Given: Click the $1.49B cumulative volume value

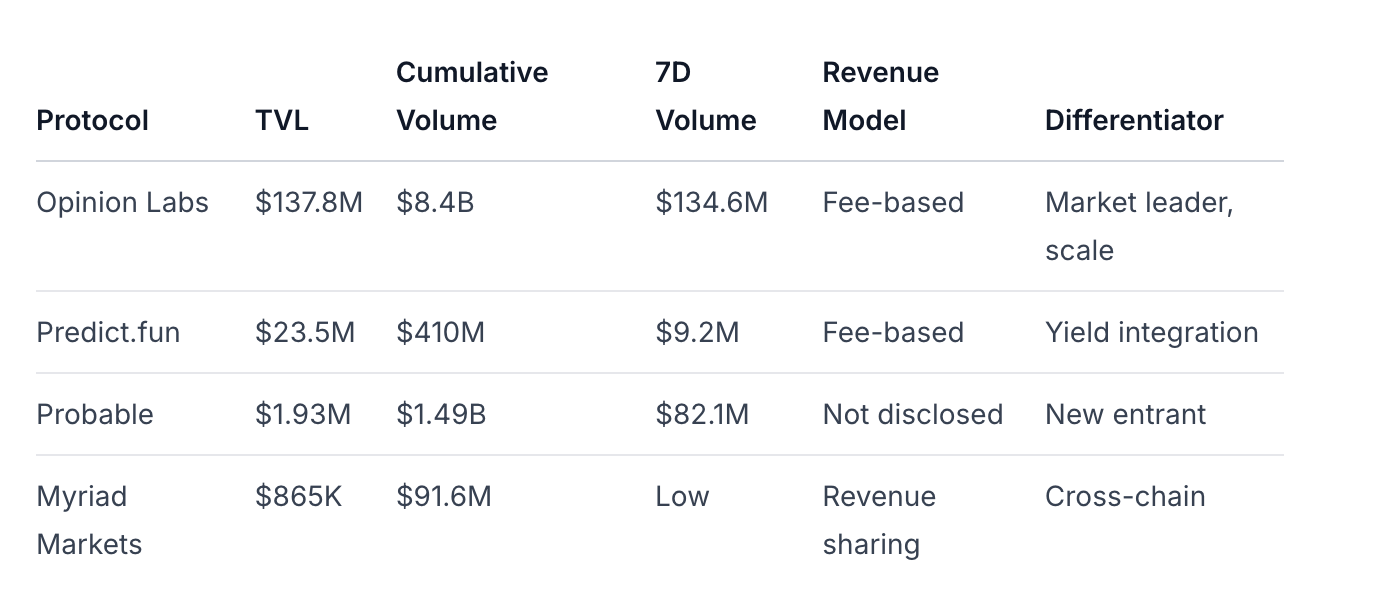Looking at the screenshot, I should [x=441, y=415].
